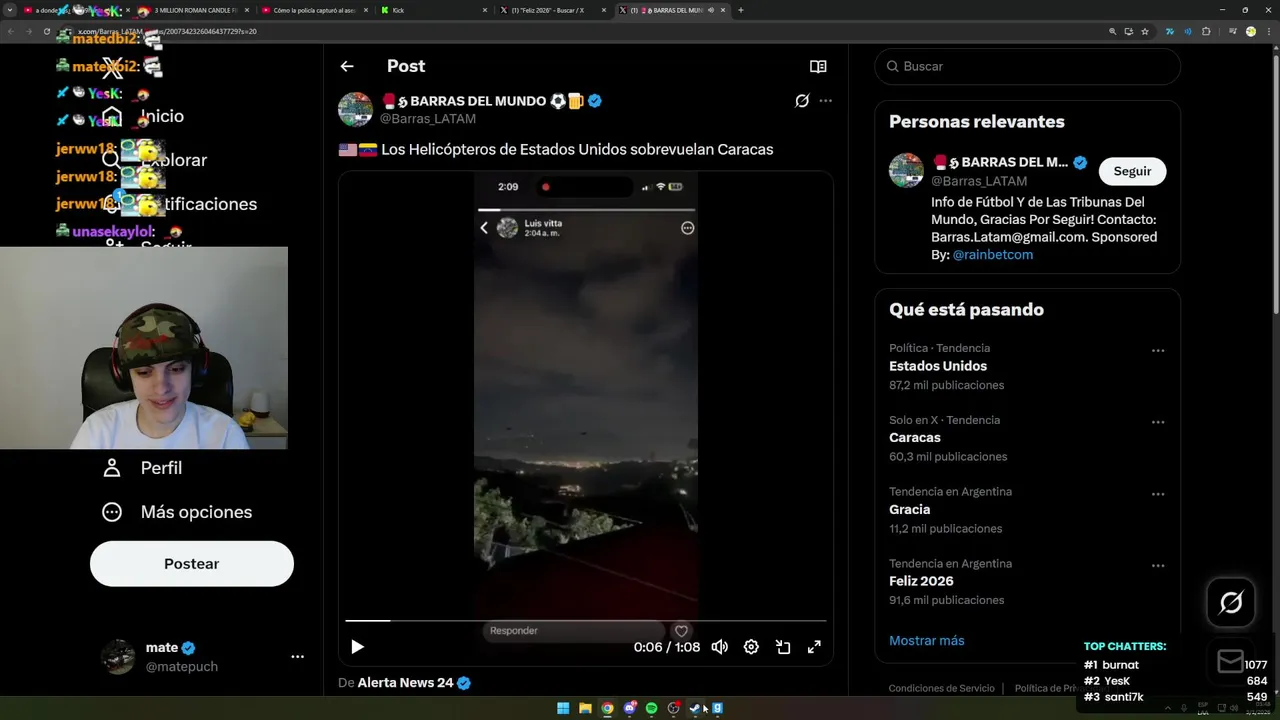This screenshot has height=720, width=1280.
Task: Open Inicio in the sidebar
Action: pos(142,116)
